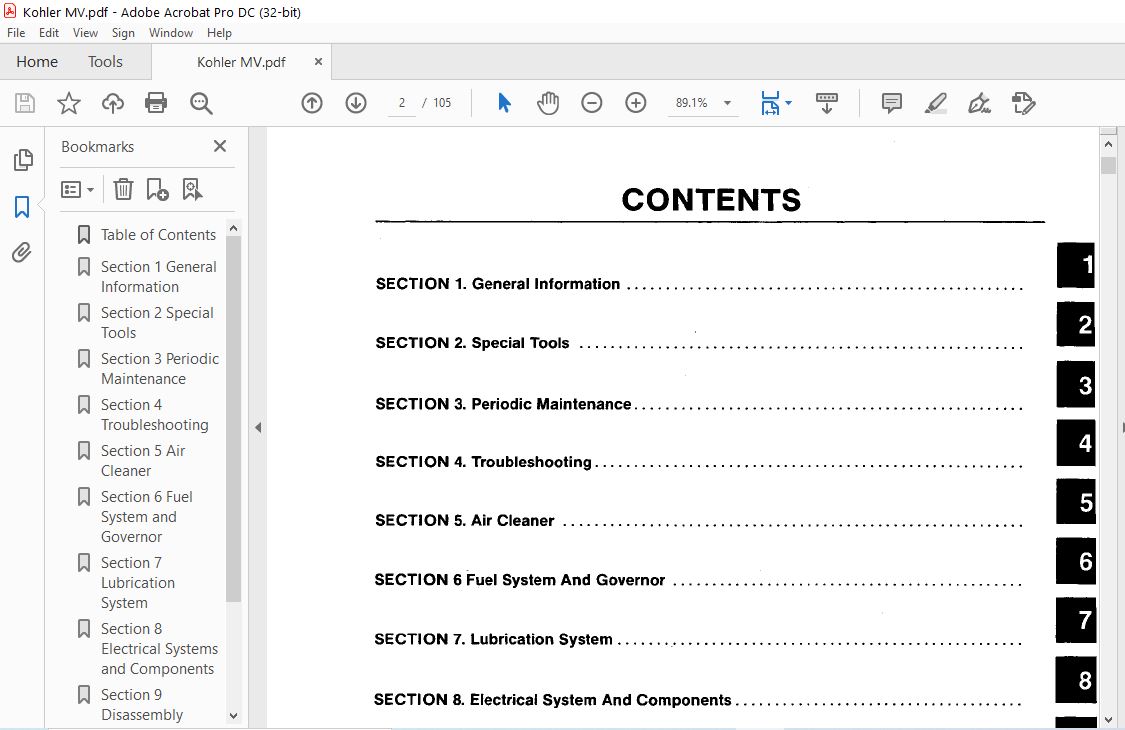Close the Kohler MV.pdf tab
Screen dimensions: 1125x730
(x=318, y=62)
